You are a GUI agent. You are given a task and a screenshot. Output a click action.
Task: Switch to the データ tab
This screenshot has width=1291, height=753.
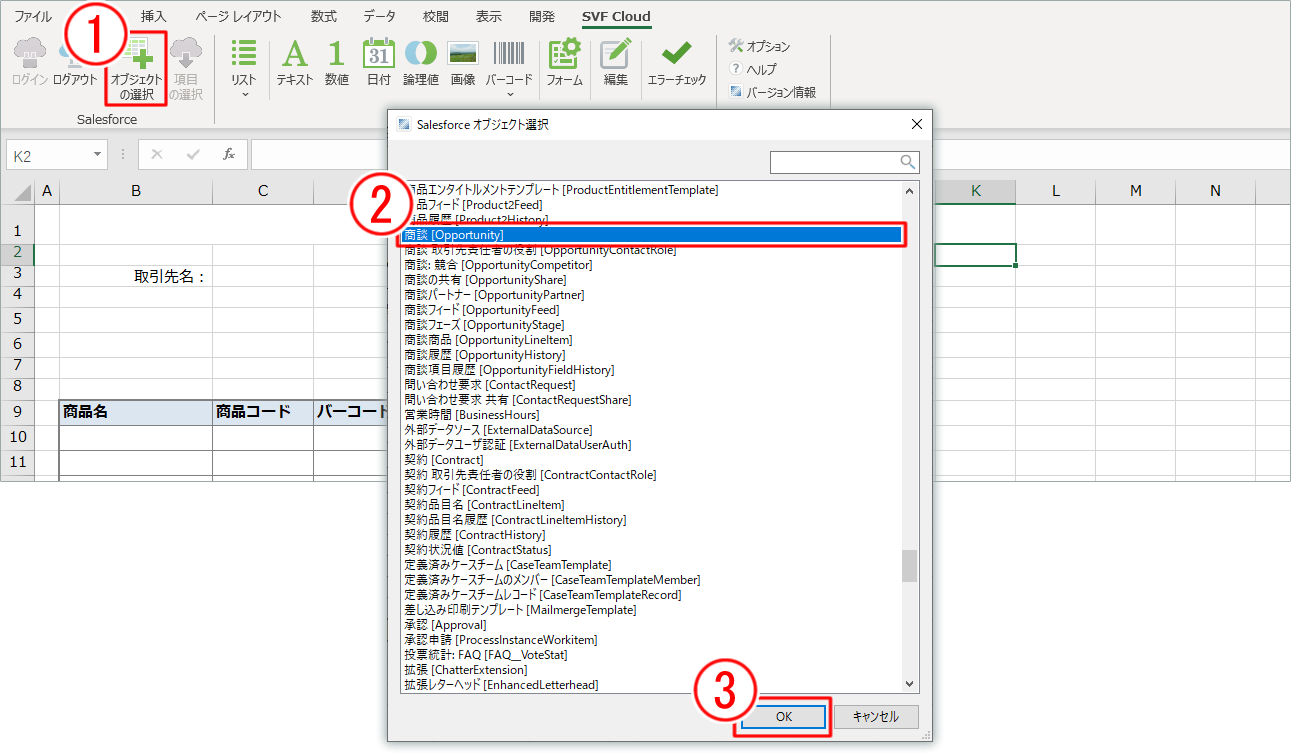click(x=380, y=16)
